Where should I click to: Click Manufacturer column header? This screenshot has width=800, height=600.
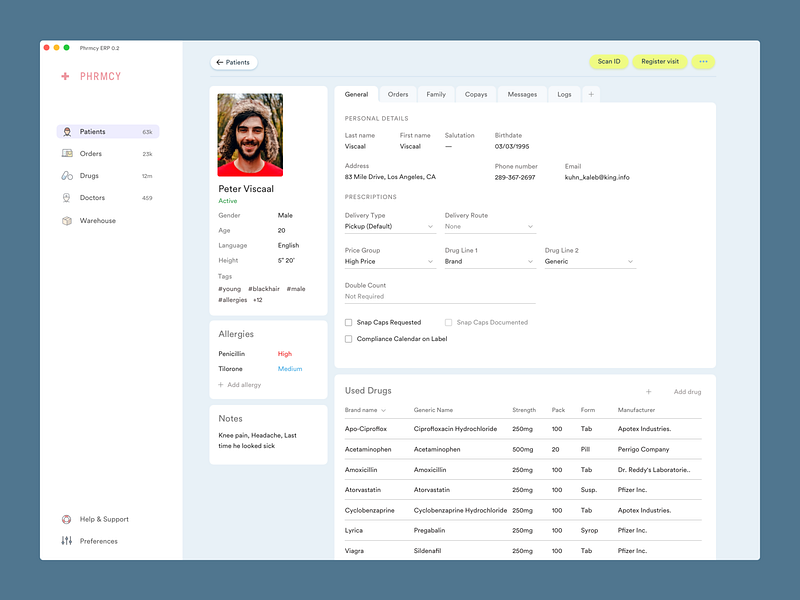[x=636, y=410]
